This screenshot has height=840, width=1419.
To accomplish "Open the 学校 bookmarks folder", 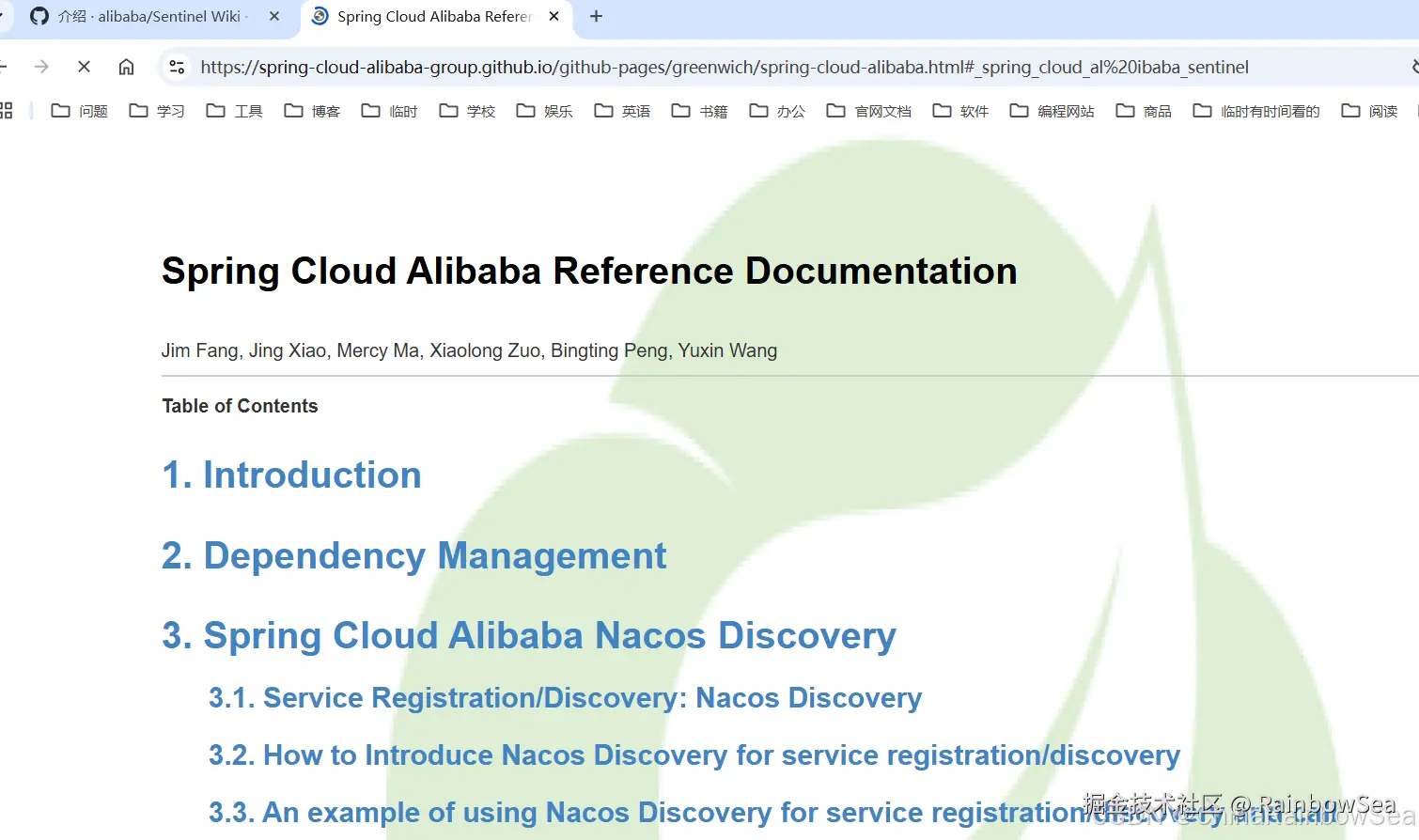I will click(467, 111).
